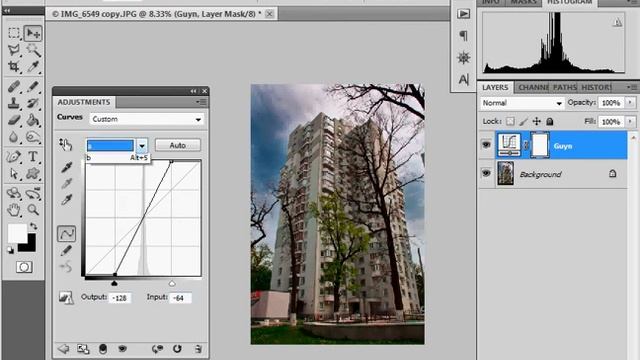Select the Healing Brush tool

click(x=14, y=87)
